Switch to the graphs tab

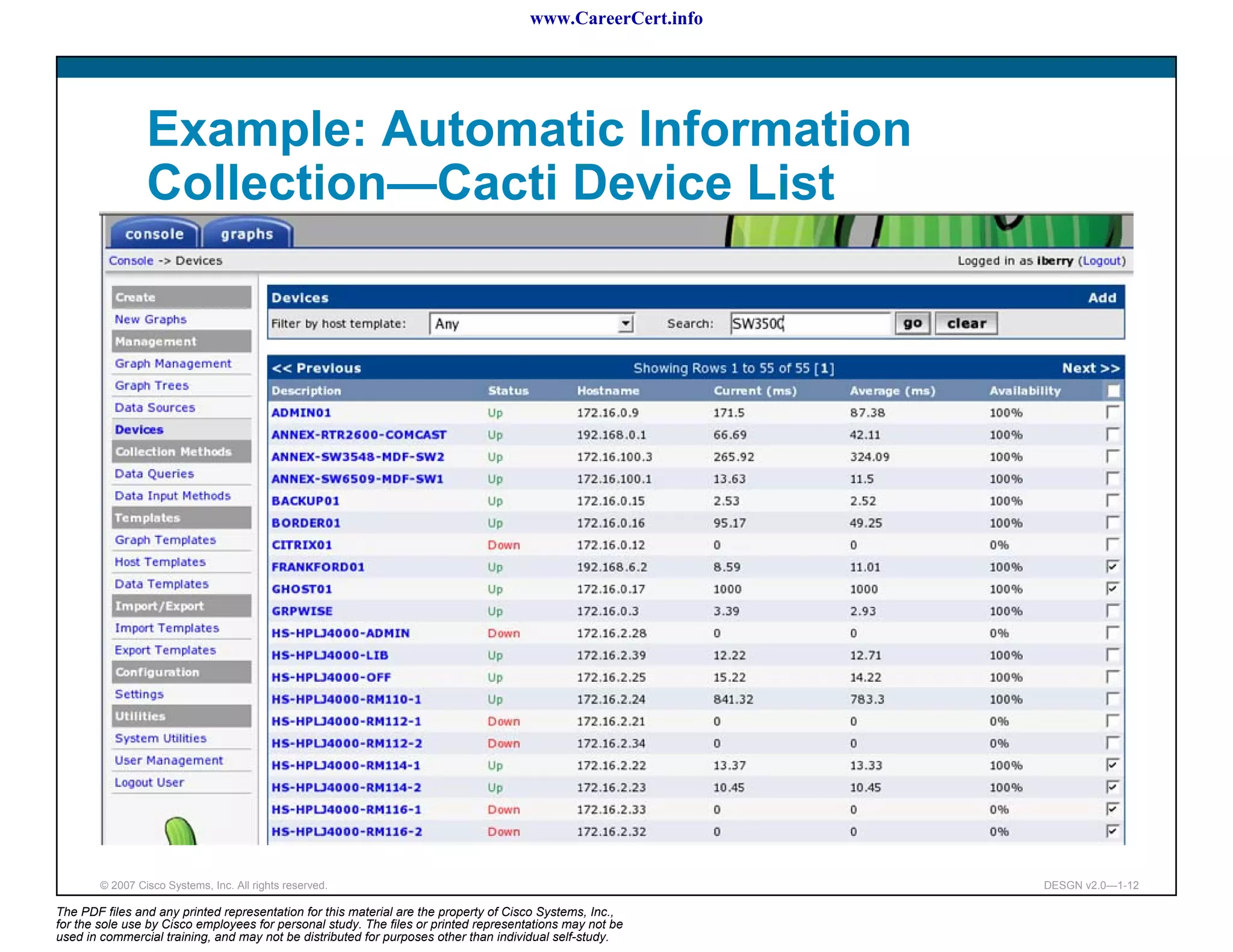point(247,233)
